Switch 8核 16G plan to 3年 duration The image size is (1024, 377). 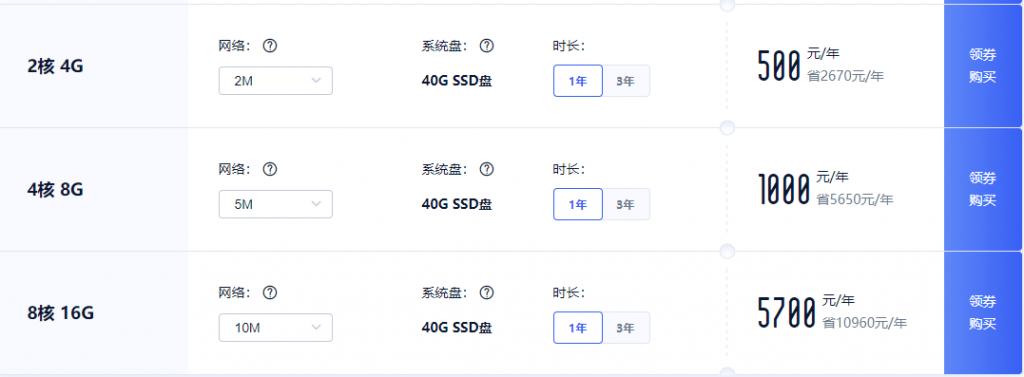[626, 328]
